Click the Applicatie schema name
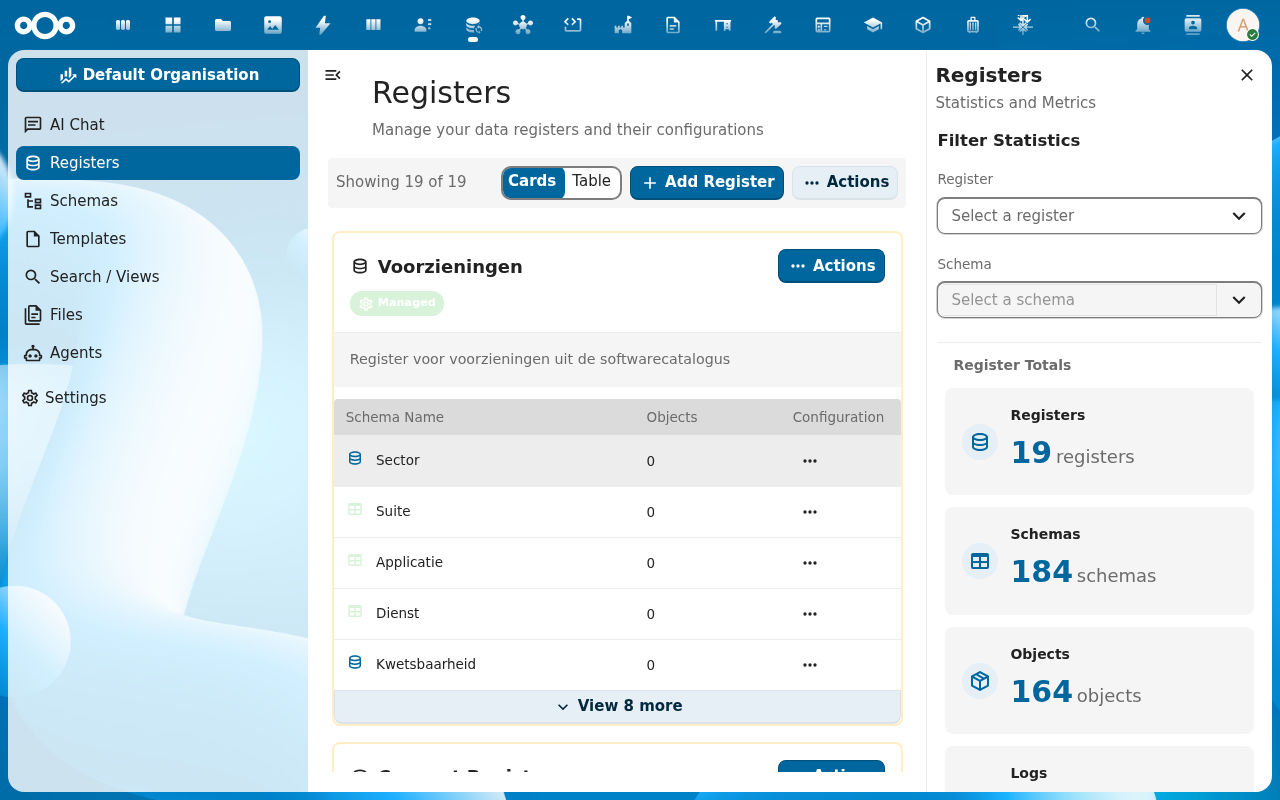1280x800 pixels. (x=409, y=562)
